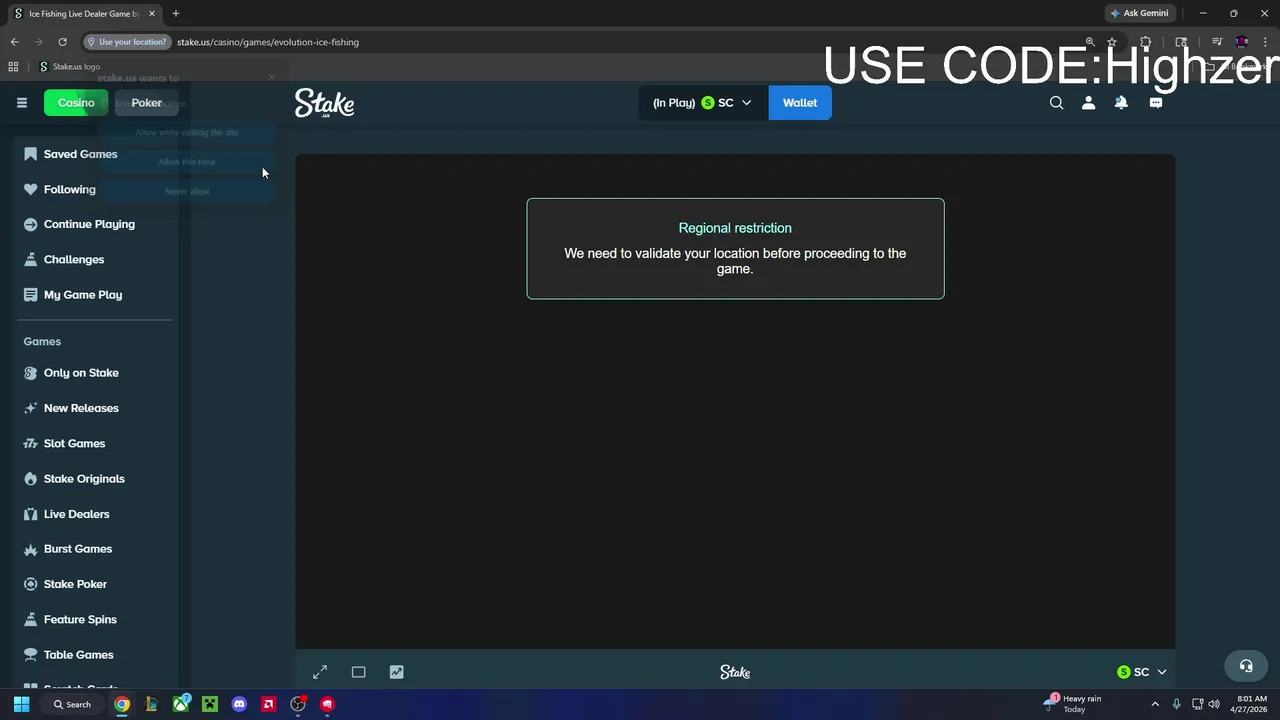This screenshot has width=1280, height=720.
Task: Open the notifications bell
Action: [x=1121, y=103]
